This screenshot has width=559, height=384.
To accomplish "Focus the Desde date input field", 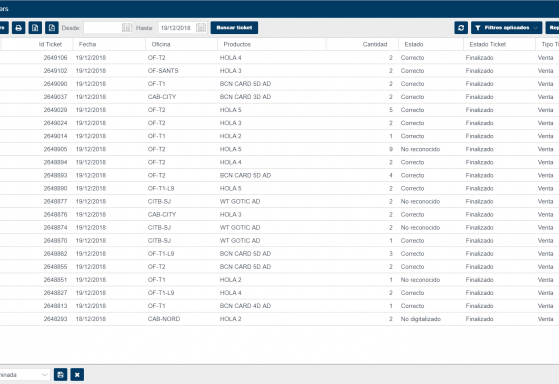I will click(x=103, y=28).
